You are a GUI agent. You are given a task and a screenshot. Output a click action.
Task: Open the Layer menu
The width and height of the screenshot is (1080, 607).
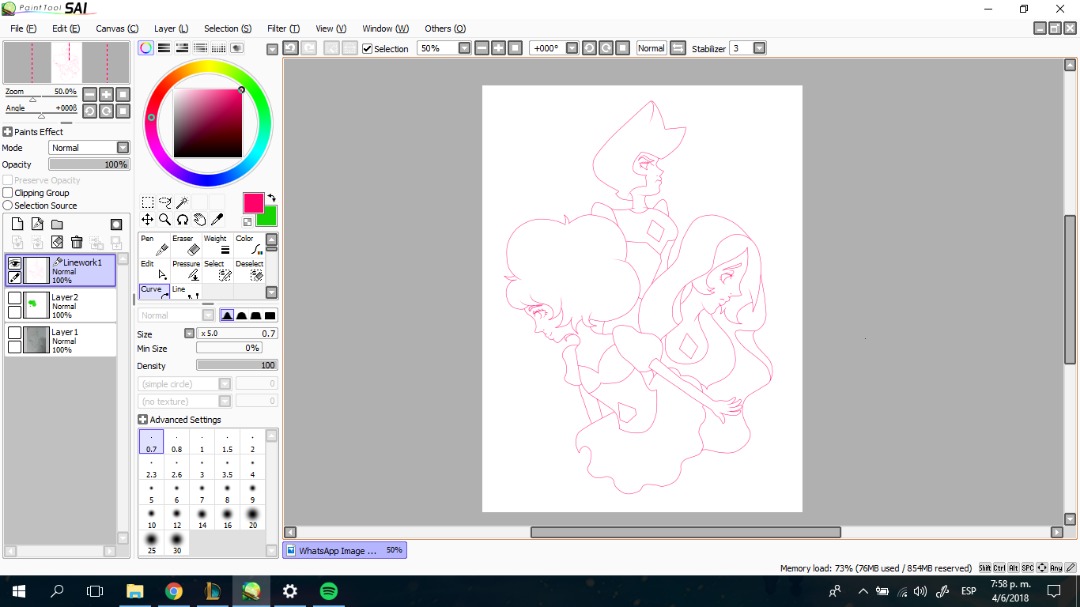171,28
